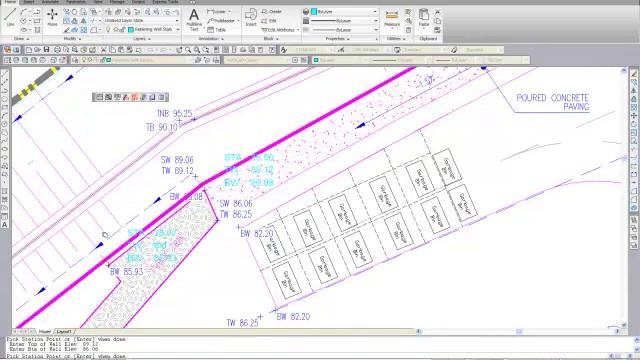Screen dimensions: 640x360
Task: Switch to the Home ribbon tab
Action: pos(10,2)
